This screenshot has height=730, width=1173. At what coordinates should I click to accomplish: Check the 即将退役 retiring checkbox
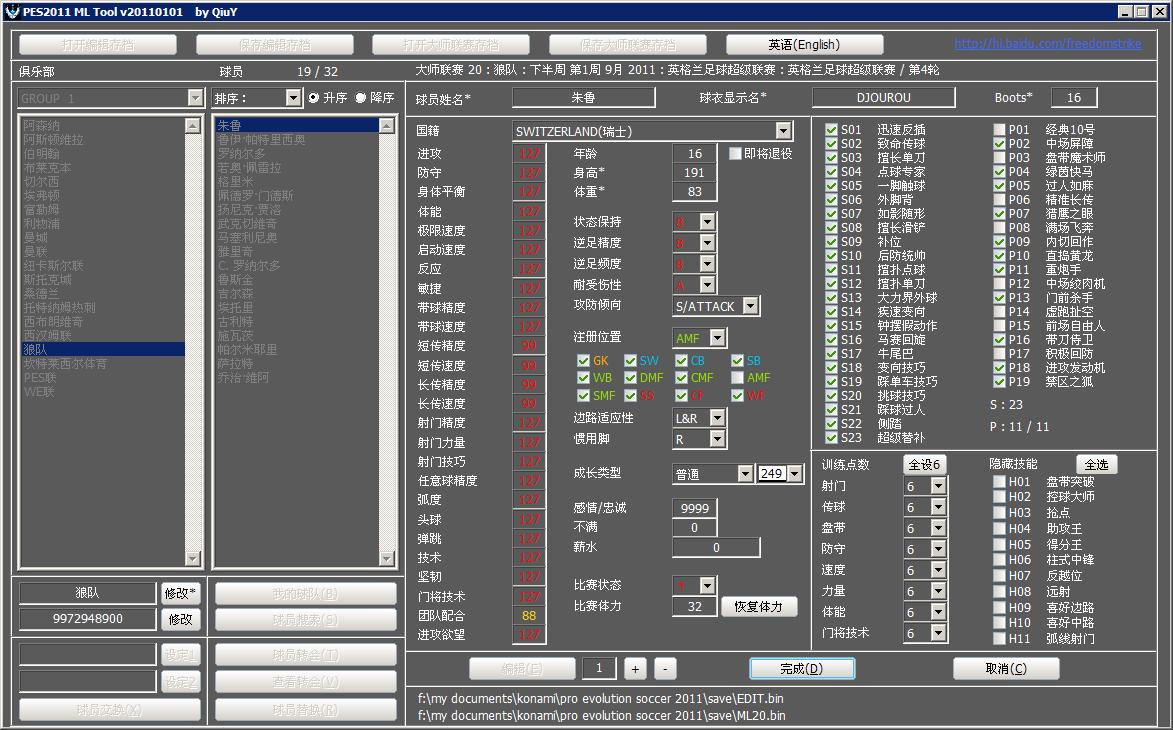pyautogui.click(x=736, y=154)
